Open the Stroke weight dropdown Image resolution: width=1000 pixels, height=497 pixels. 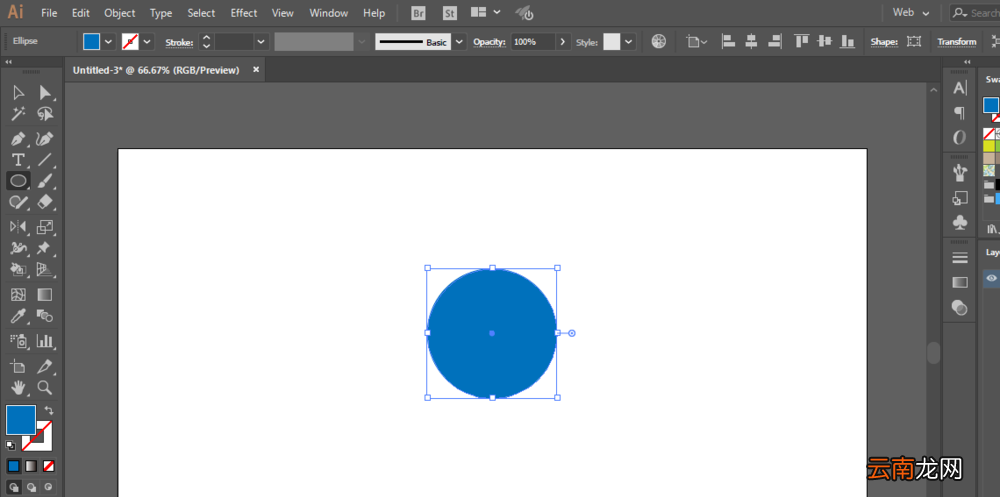click(x=261, y=42)
